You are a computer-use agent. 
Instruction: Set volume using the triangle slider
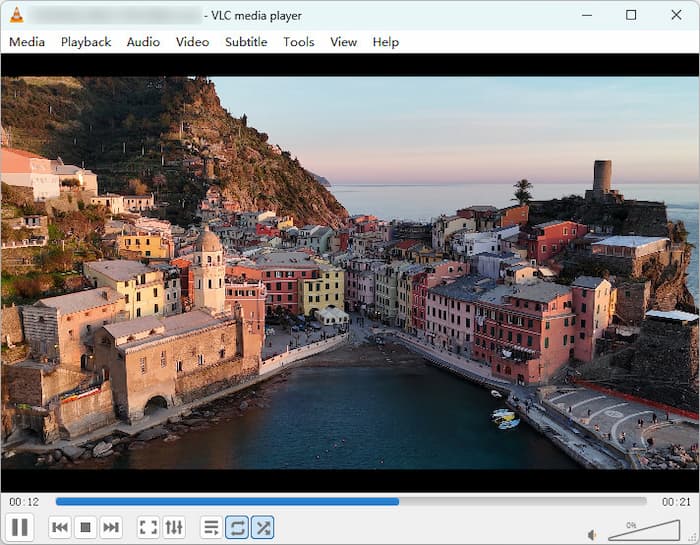[x=644, y=530]
